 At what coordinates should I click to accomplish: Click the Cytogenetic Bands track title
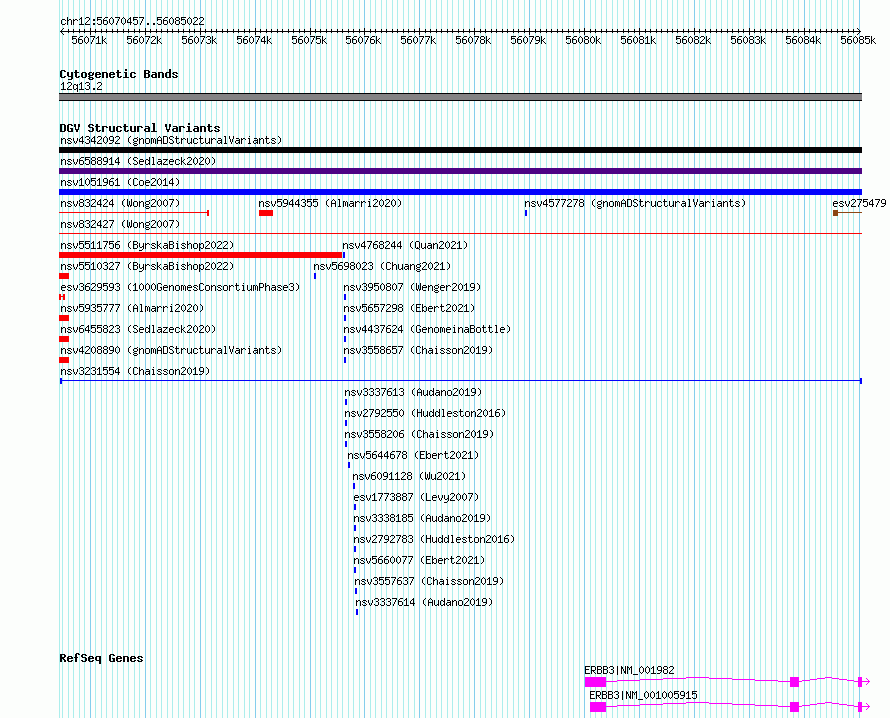coord(119,74)
